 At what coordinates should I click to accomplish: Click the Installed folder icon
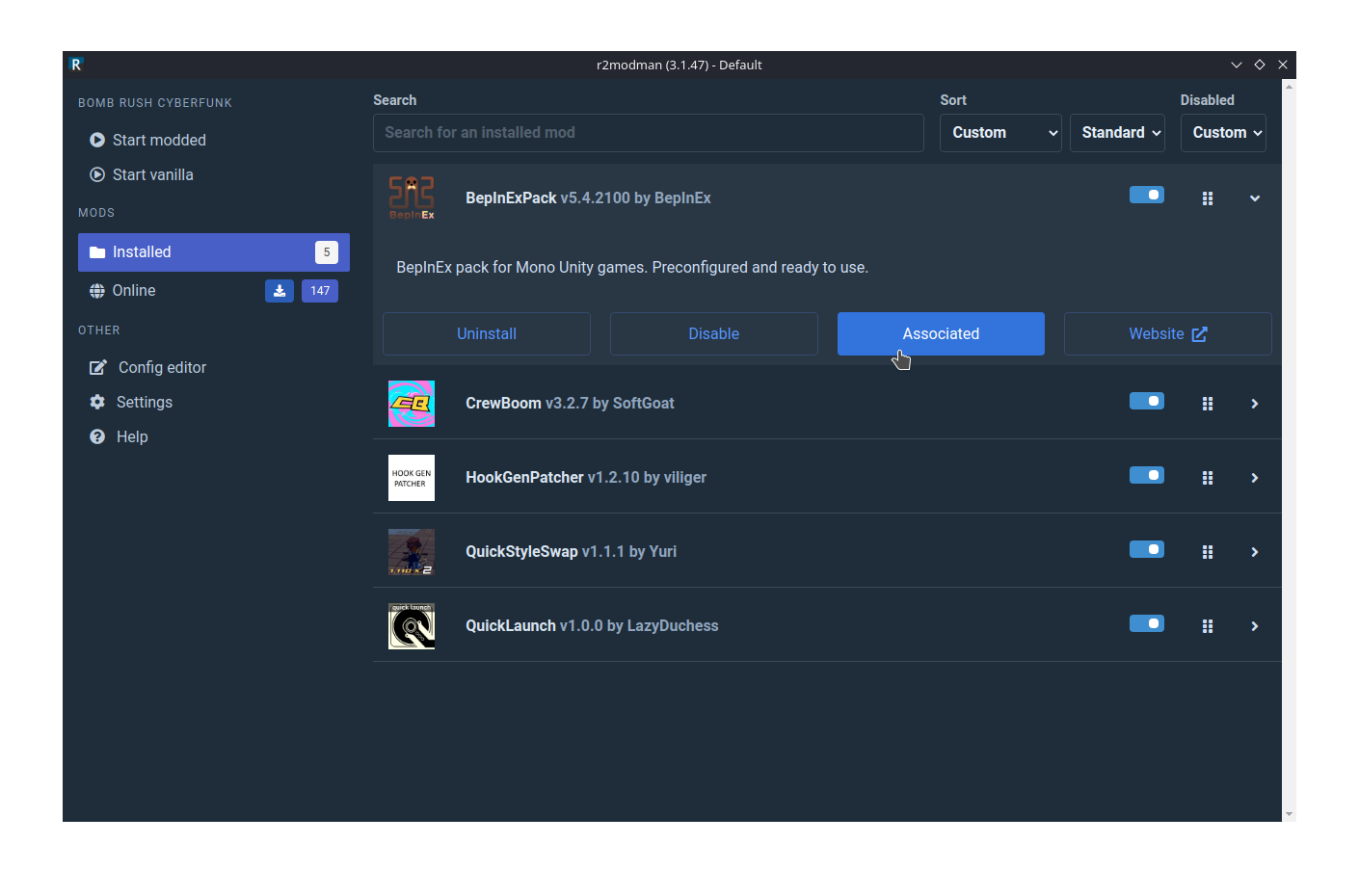97,252
